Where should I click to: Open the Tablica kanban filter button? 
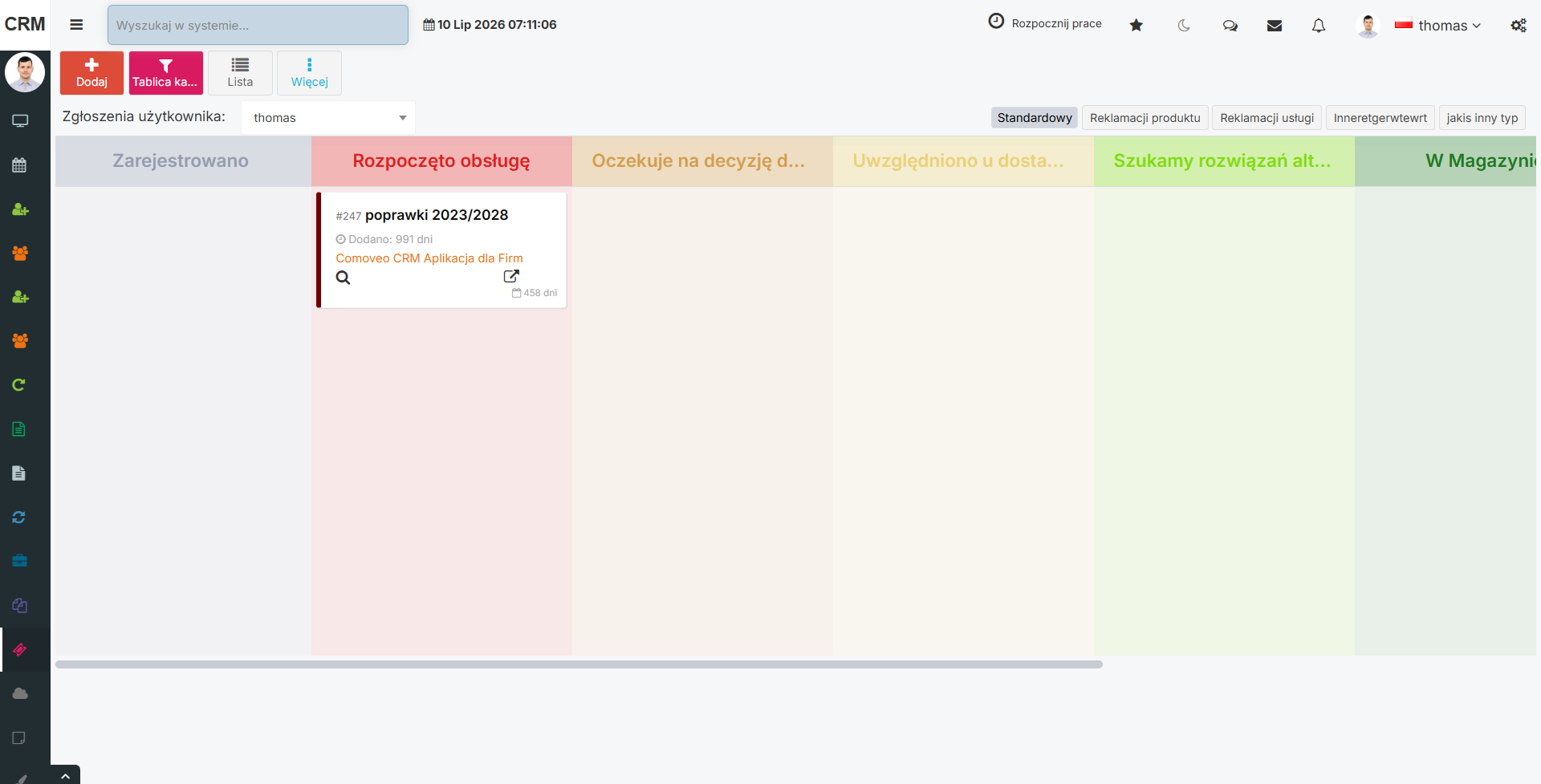[165, 73]
